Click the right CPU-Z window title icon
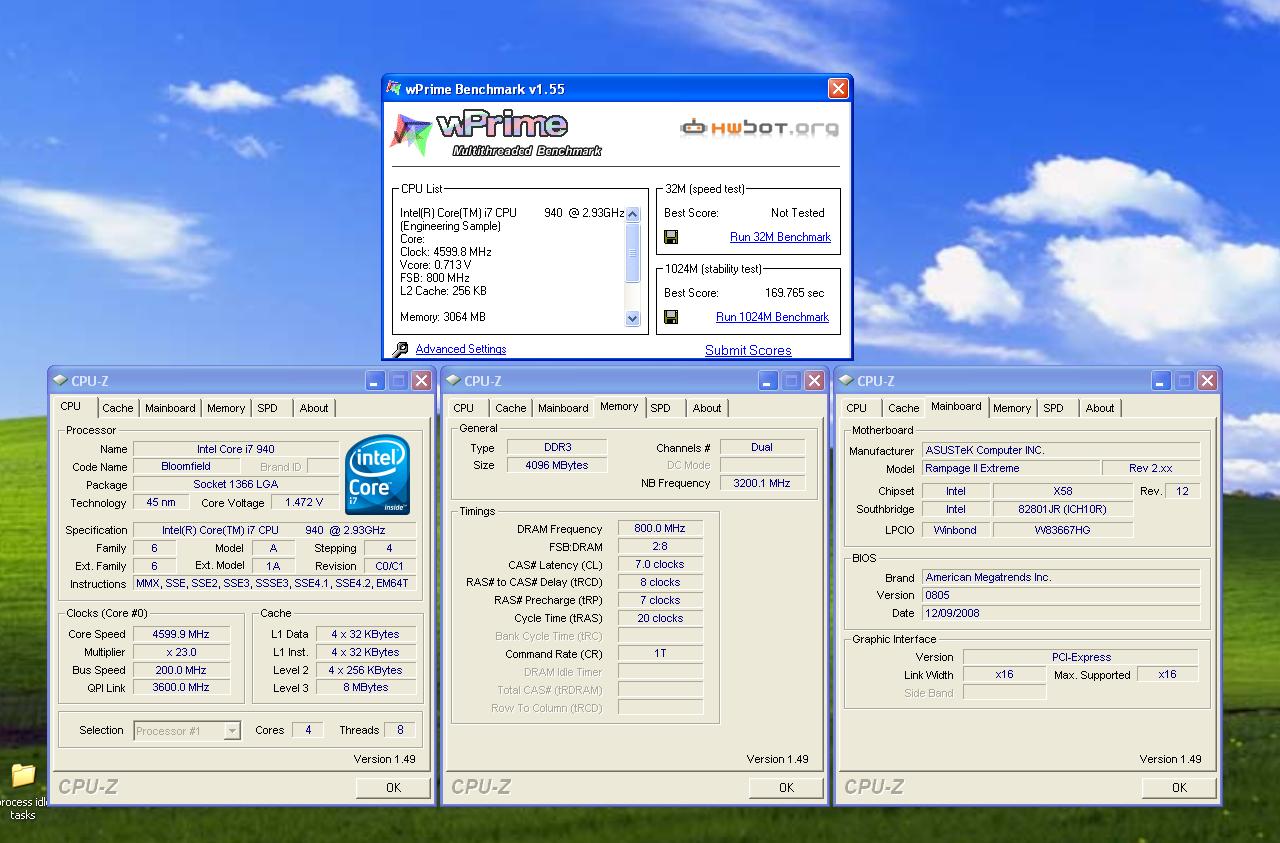1280x843 pixels. pos(845,380)
